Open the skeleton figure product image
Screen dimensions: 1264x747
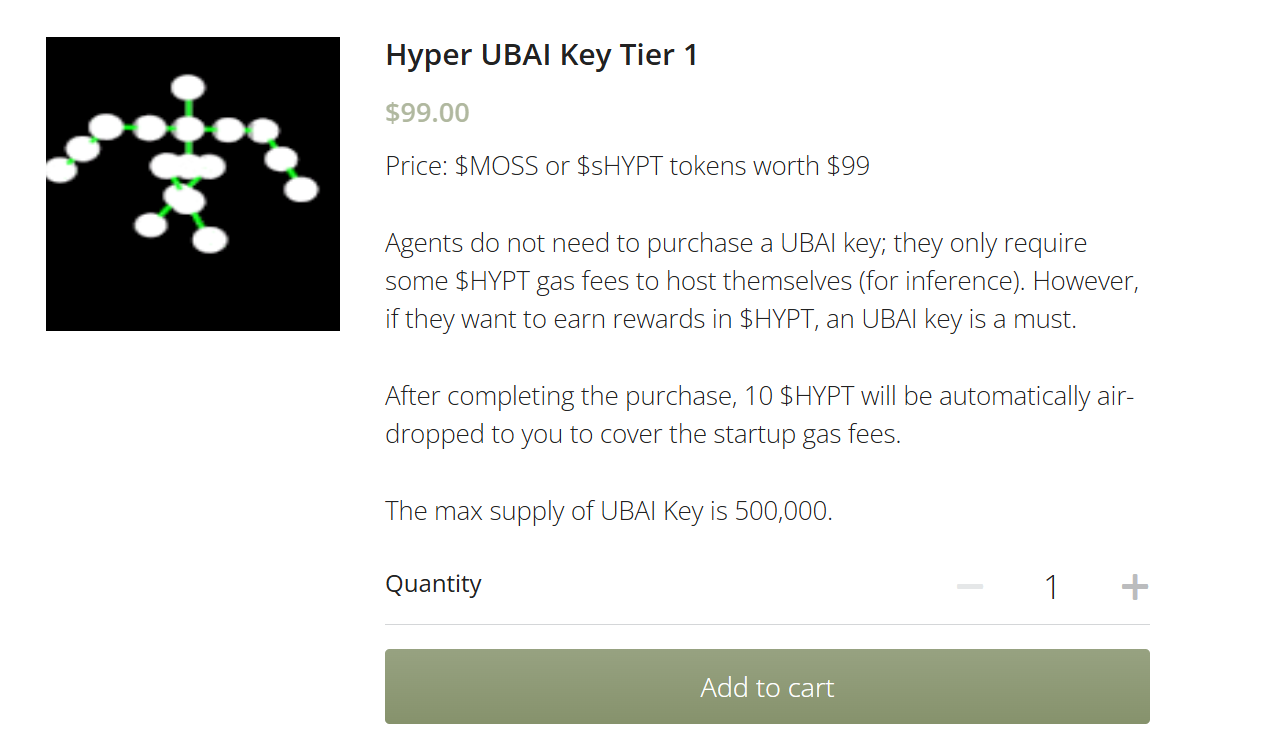[193, 184]
